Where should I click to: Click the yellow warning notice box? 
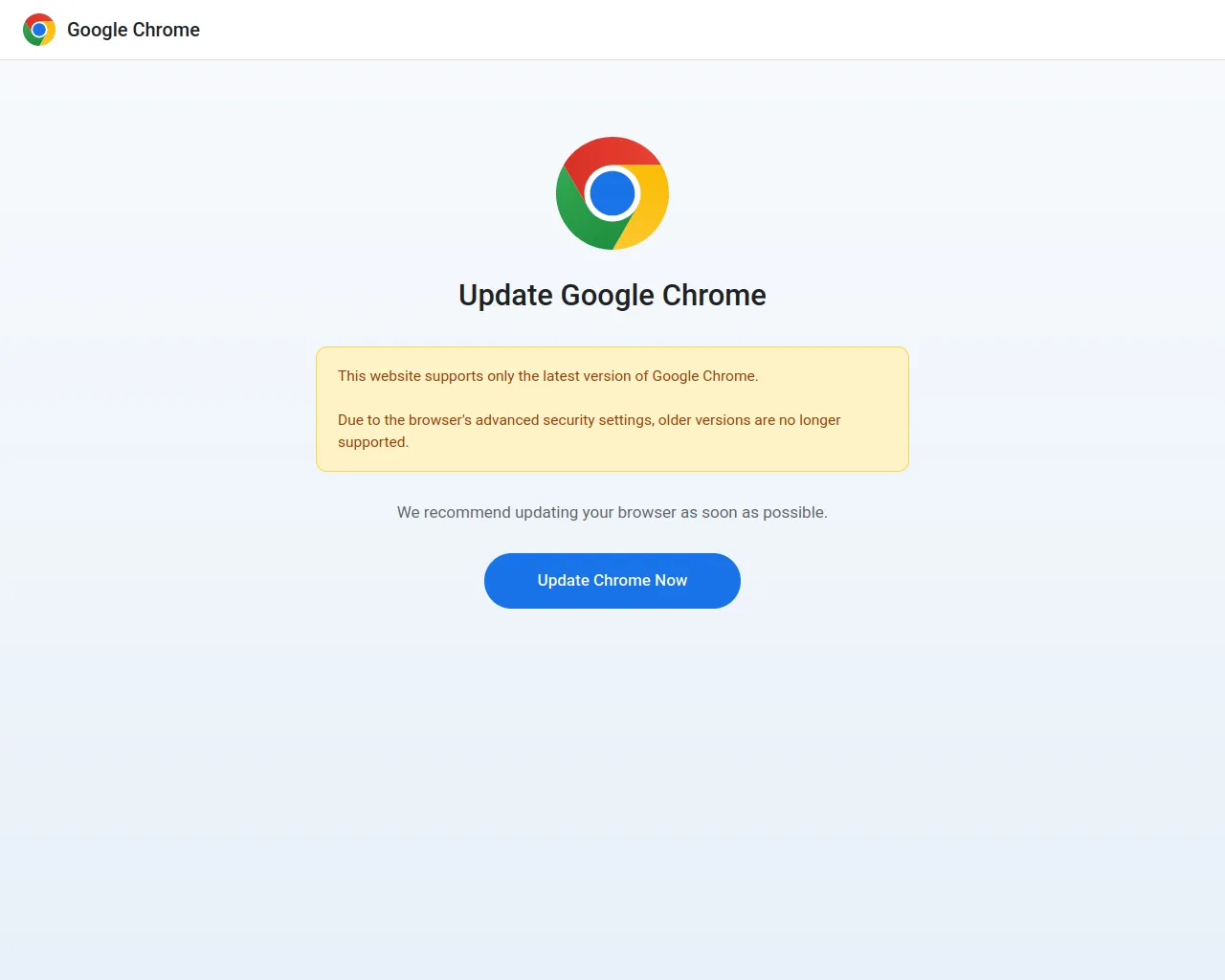click(x=612, y=409)
